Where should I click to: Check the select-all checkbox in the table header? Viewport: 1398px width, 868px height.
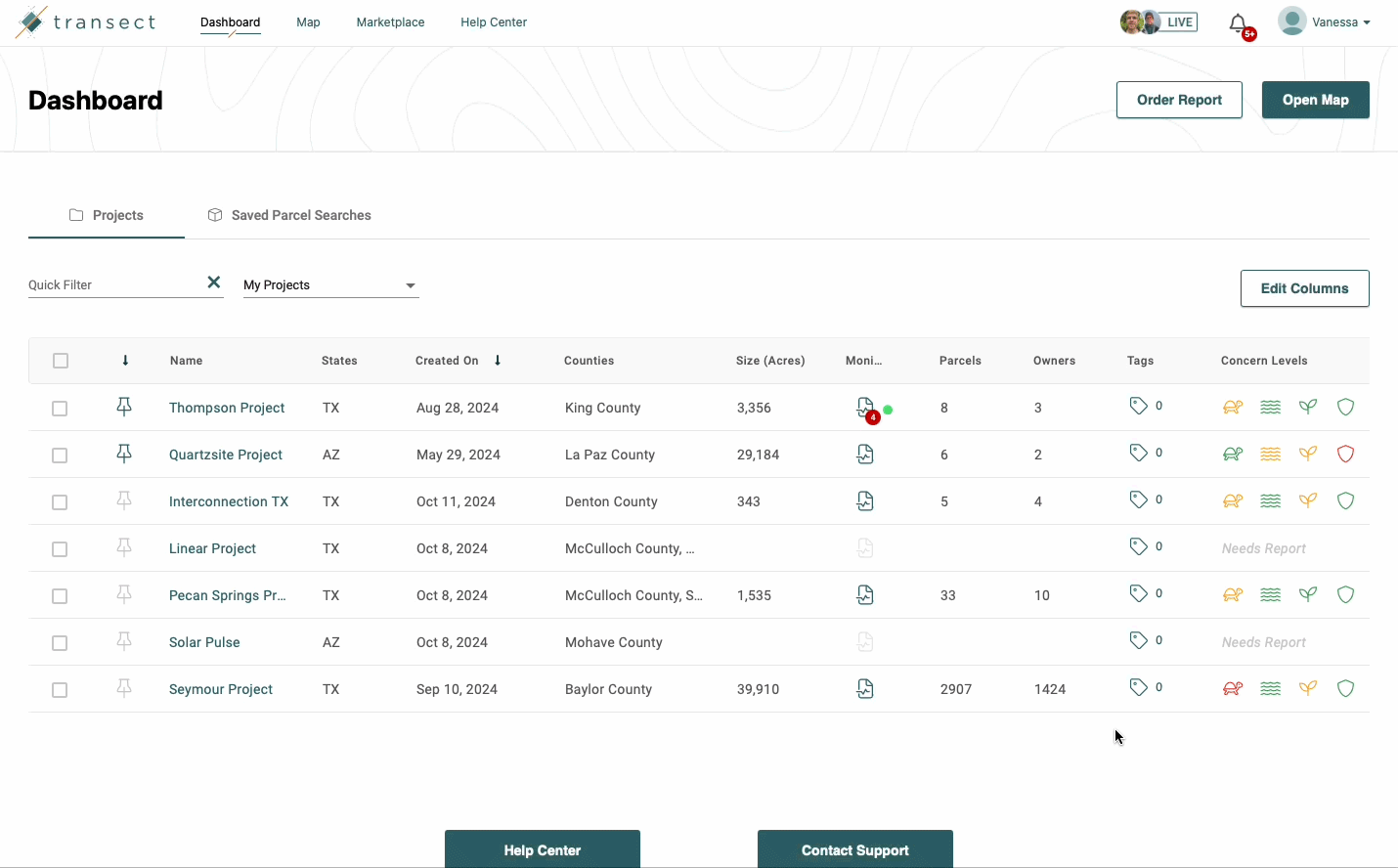[60, 361]
